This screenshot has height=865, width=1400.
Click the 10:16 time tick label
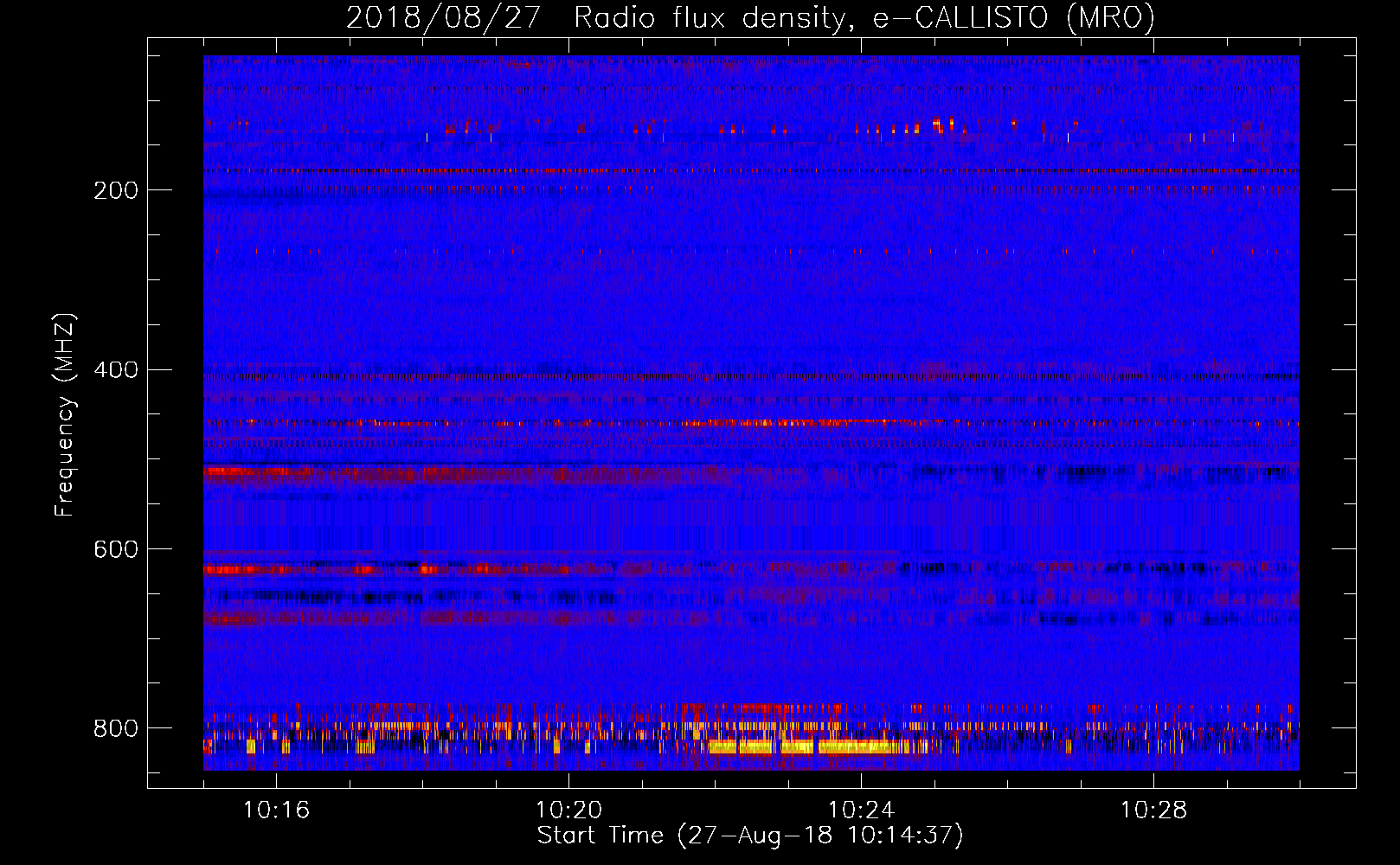click(276, 811)
